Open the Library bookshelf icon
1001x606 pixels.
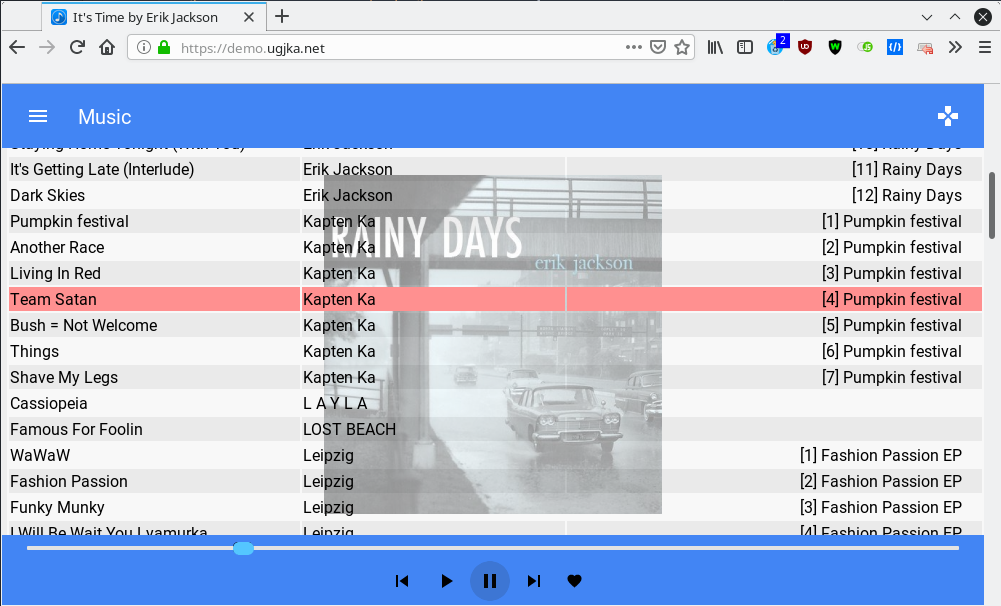pyautogui.click(x=715, y=47)
